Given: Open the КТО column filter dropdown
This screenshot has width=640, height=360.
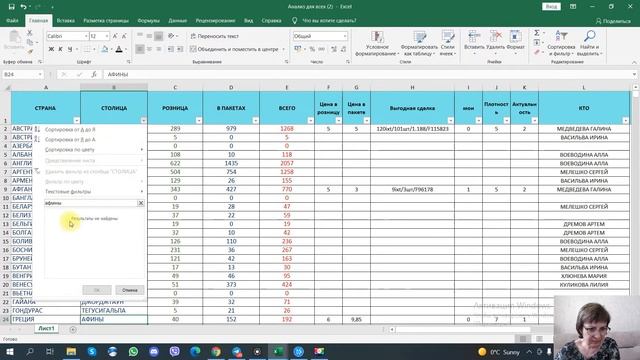Looking at the screenshot, I should (625, 120).
